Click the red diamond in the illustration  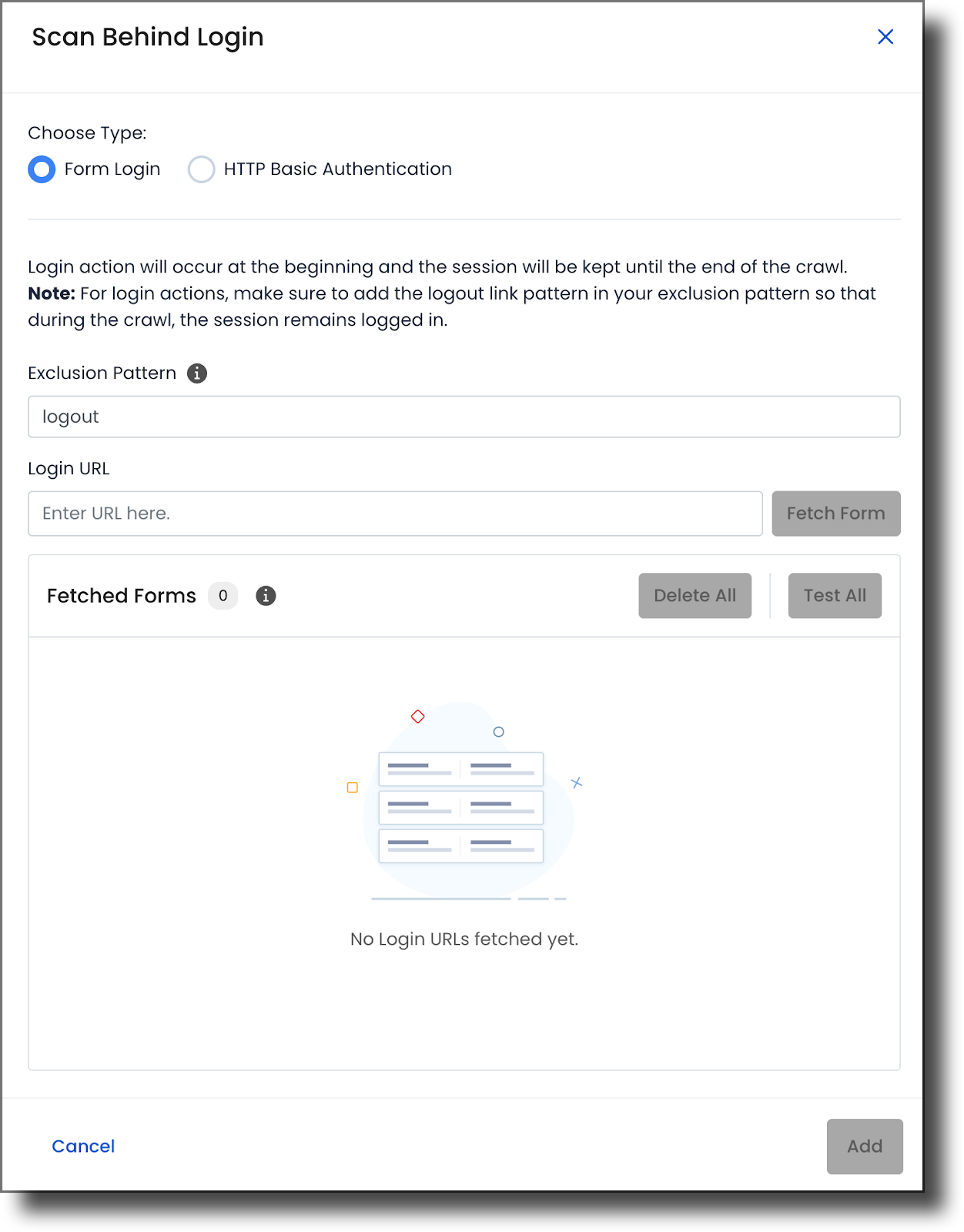418,716
